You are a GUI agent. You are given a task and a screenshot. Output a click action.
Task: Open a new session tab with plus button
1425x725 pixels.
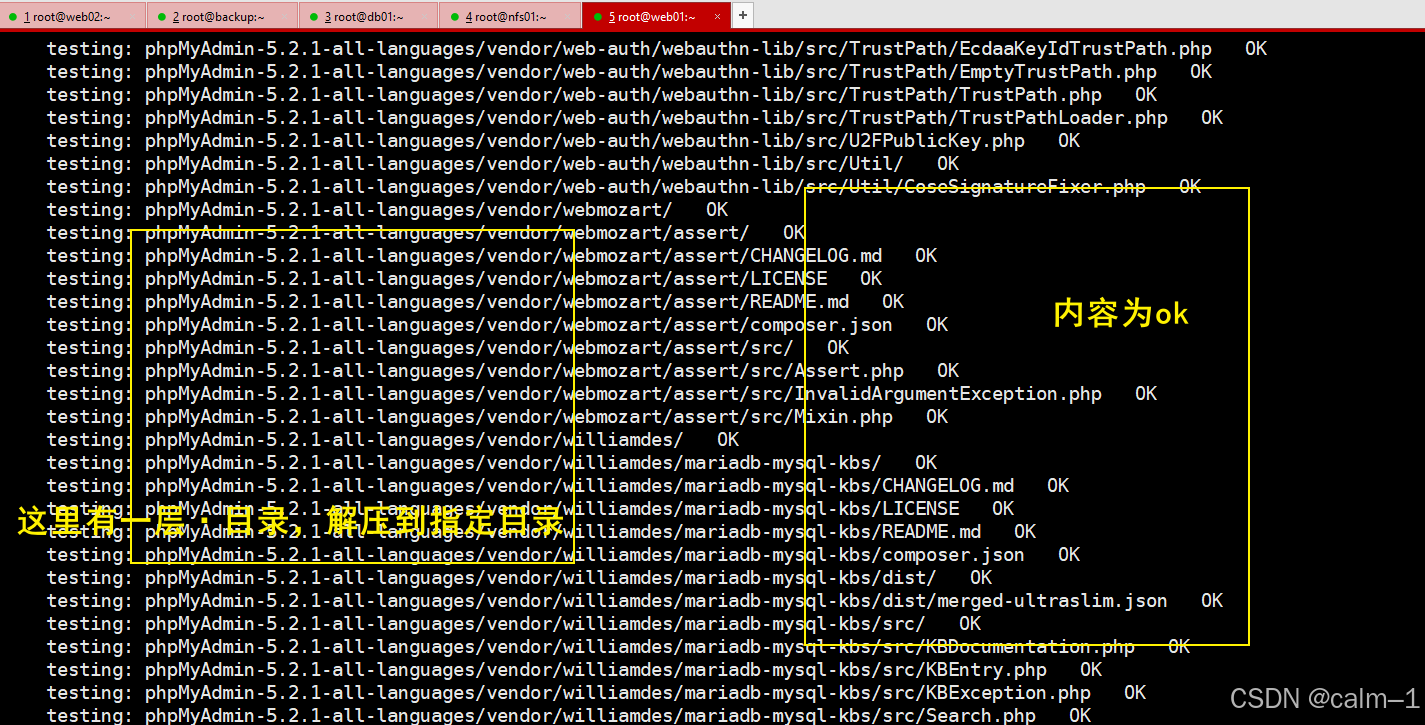click(x=743, y=15)
